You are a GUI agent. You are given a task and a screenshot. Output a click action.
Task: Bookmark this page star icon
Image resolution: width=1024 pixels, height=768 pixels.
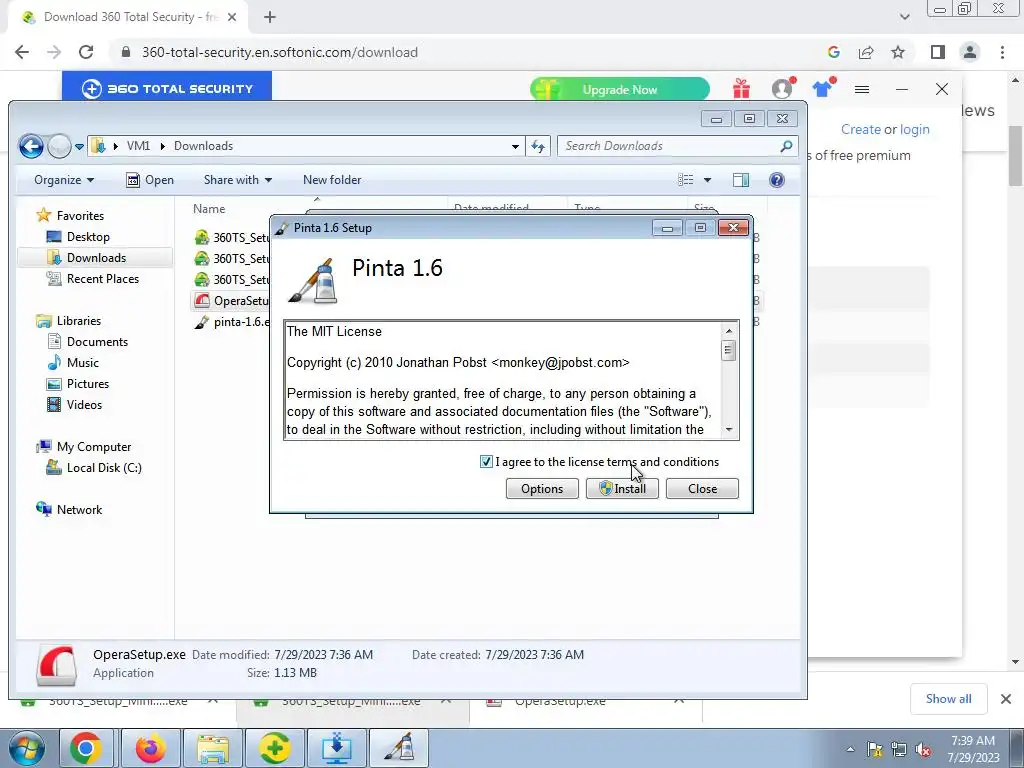898,52
